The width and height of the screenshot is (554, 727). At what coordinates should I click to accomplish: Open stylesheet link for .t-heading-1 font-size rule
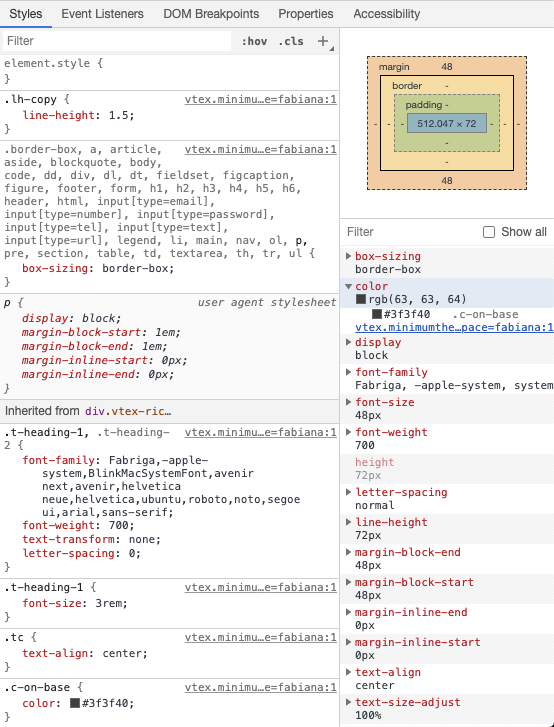click(261, 587)
